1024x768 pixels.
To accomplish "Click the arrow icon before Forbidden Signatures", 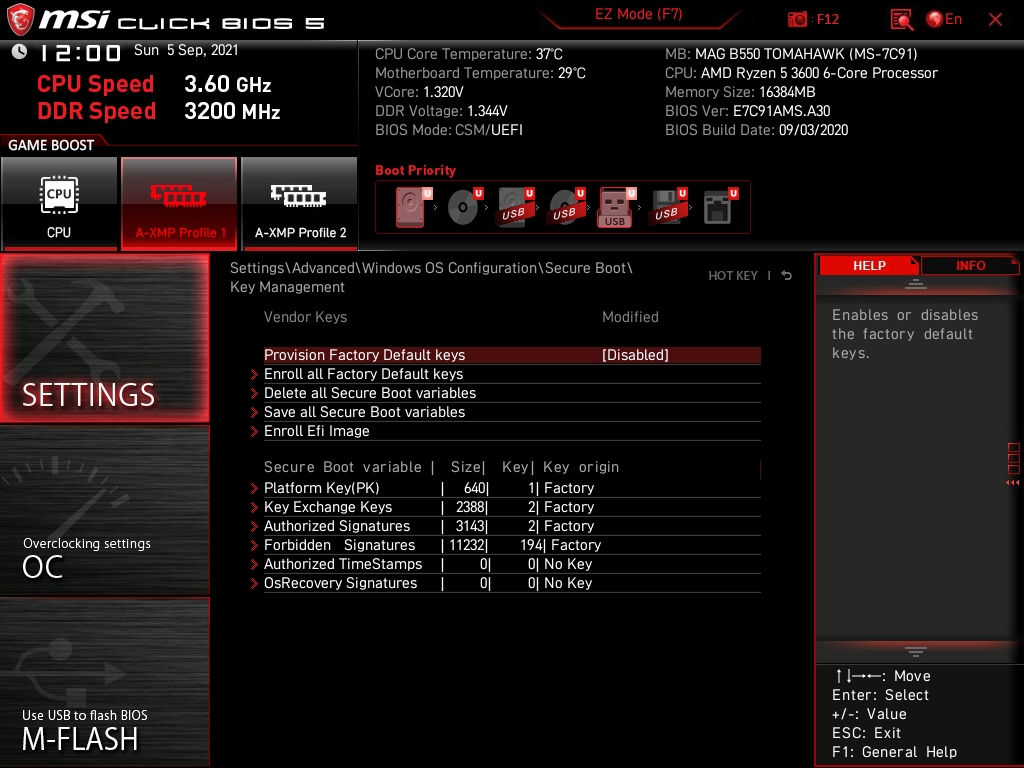I will click(255, 545).
